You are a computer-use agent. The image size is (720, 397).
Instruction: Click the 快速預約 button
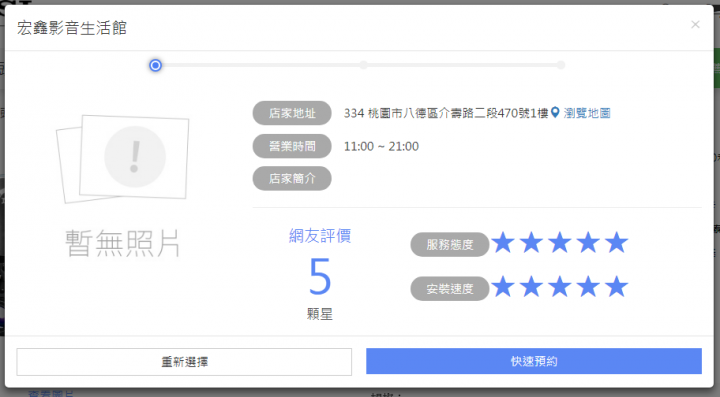coord(534,361)
